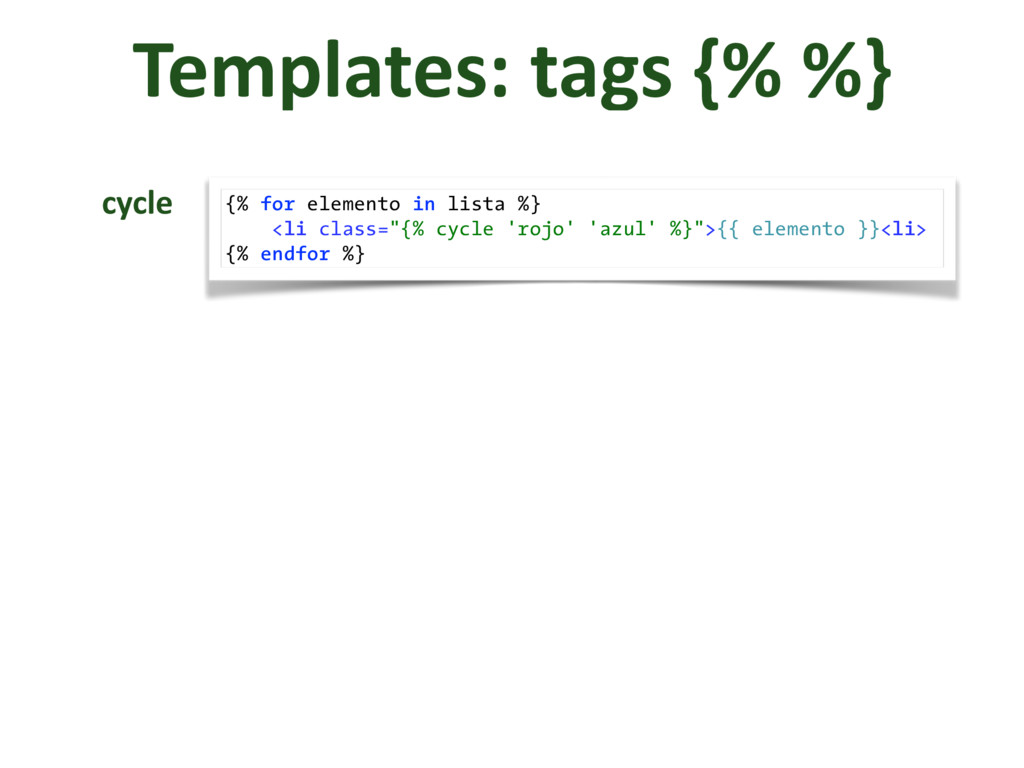Click the 'azul' string value

point(623,229)
